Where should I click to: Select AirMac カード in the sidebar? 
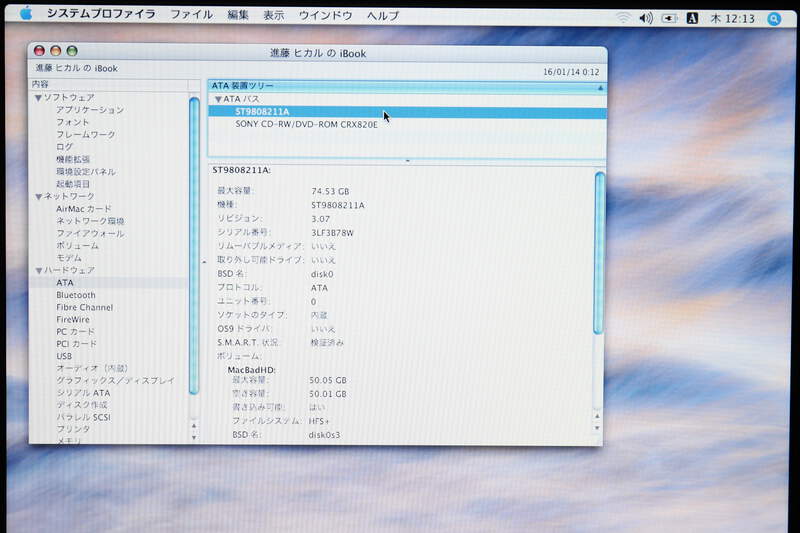coord(84,209)
